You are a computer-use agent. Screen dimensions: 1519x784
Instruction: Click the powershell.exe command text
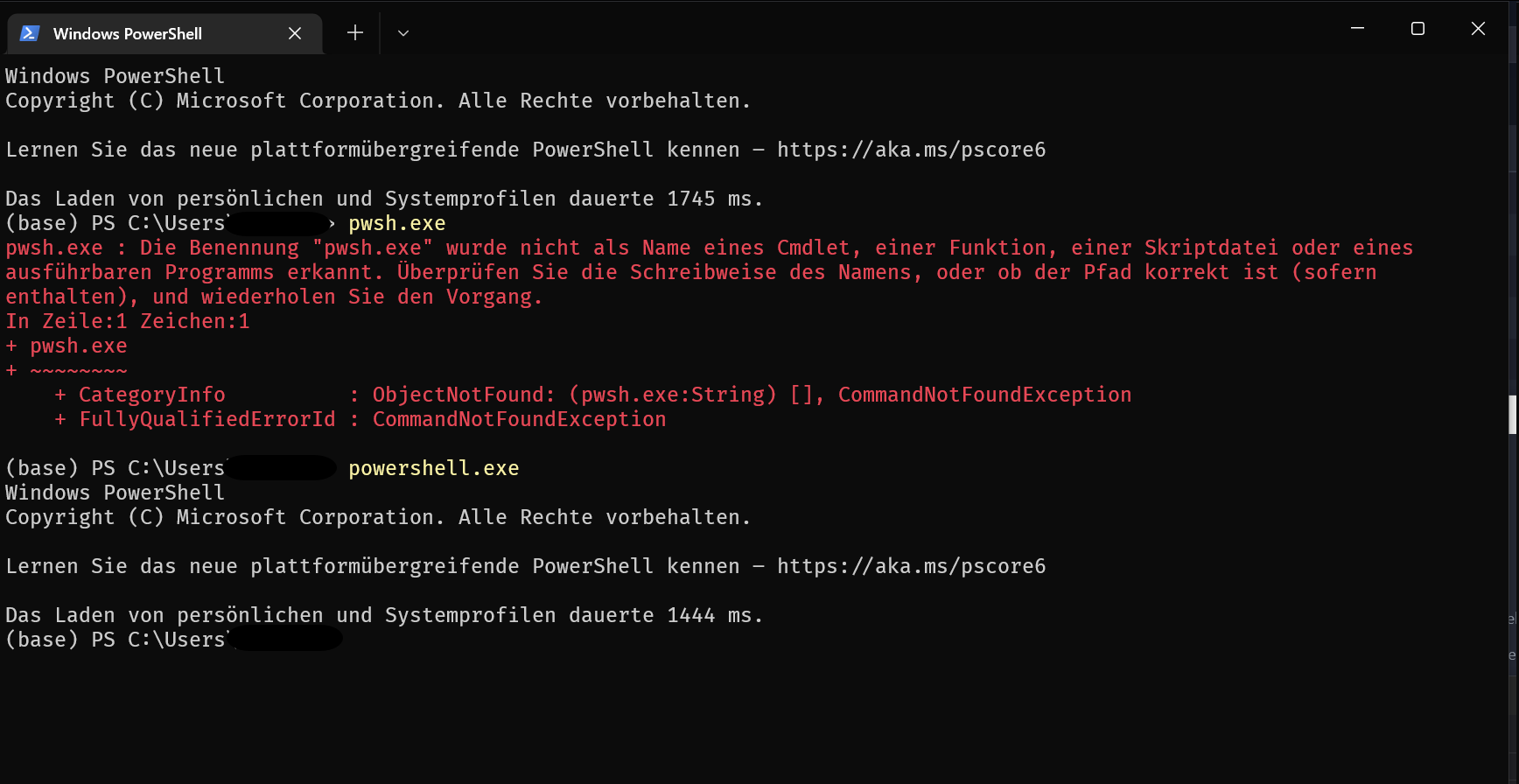[x=433, y=467]
